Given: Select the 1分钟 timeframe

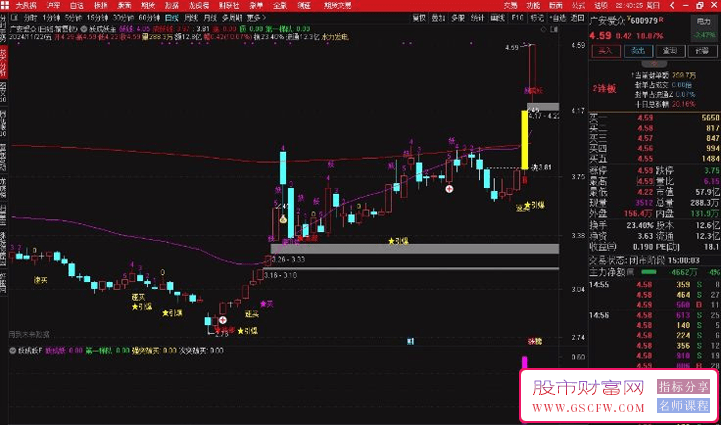Looking at the screenshot, I should coord(51,18).
